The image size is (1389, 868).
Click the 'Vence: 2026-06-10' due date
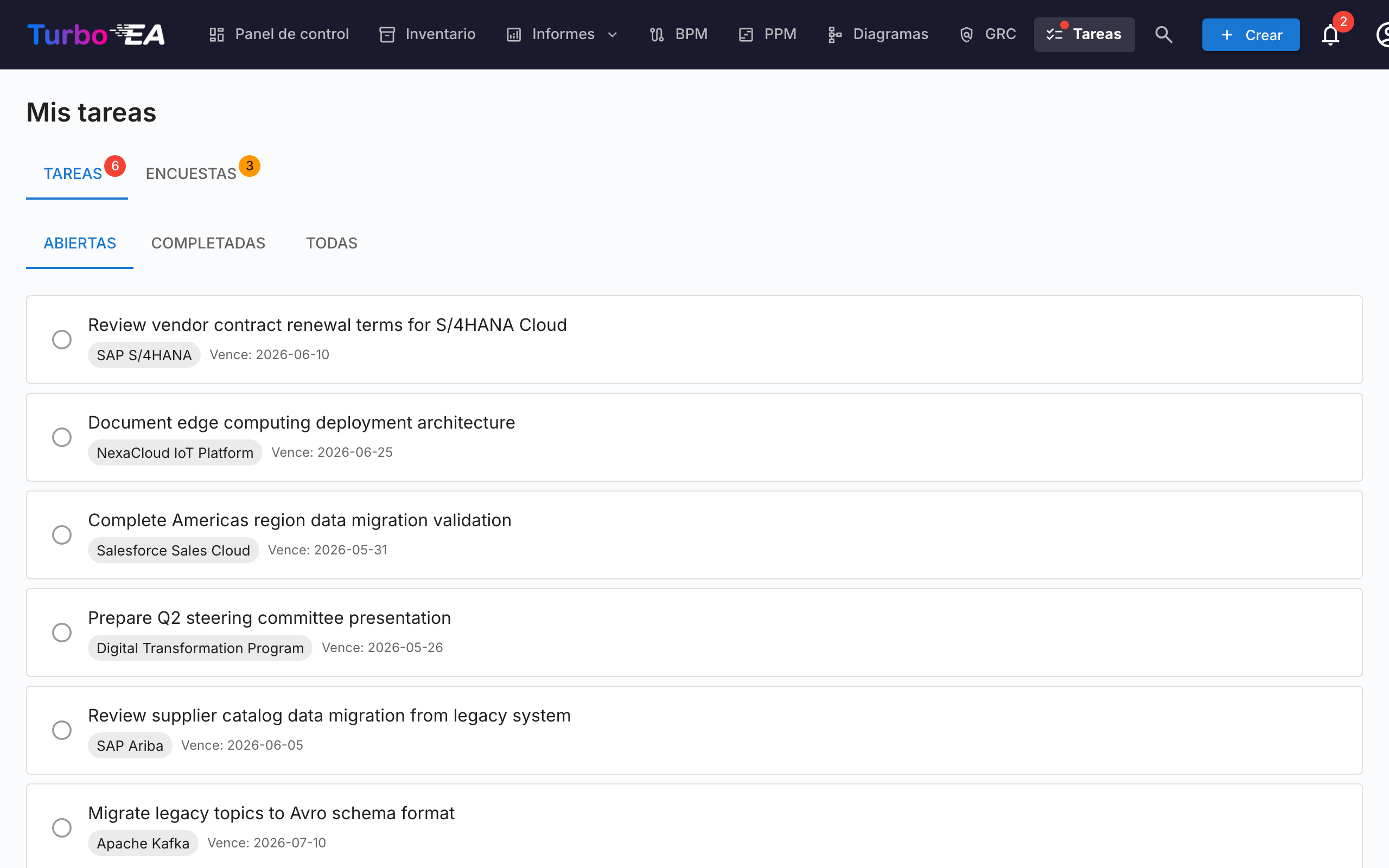[x=269, y=355]
